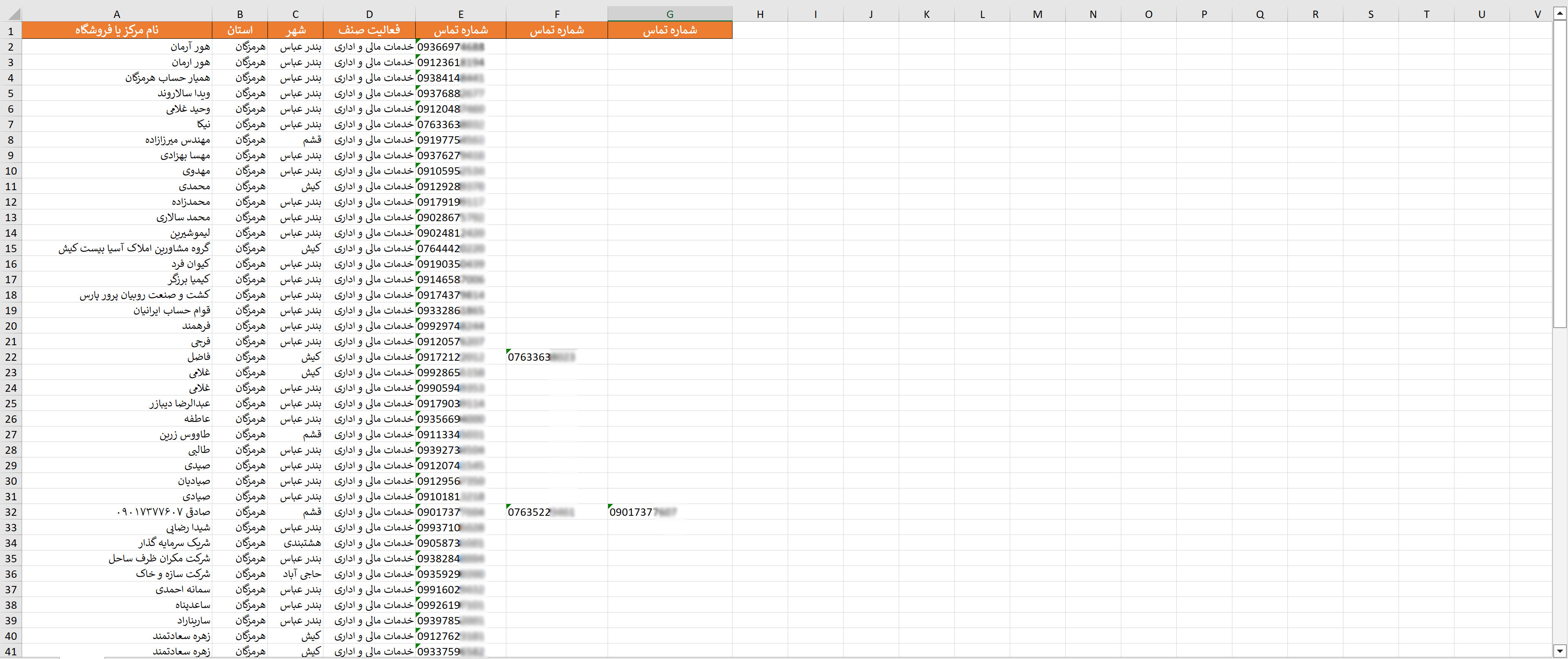Click header cell "استان"

[x=240, y=31]
